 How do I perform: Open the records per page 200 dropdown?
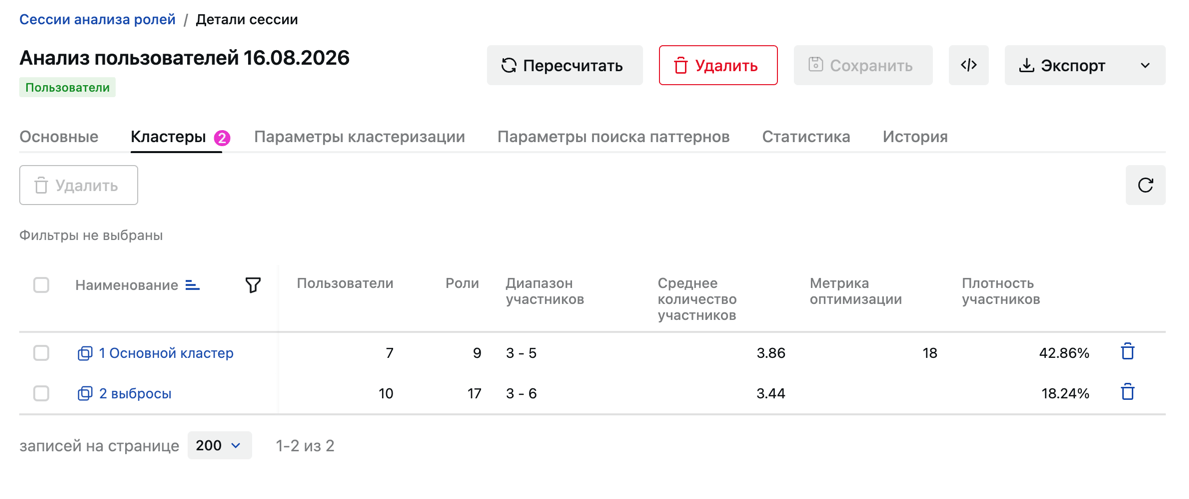tap(219, 446)
